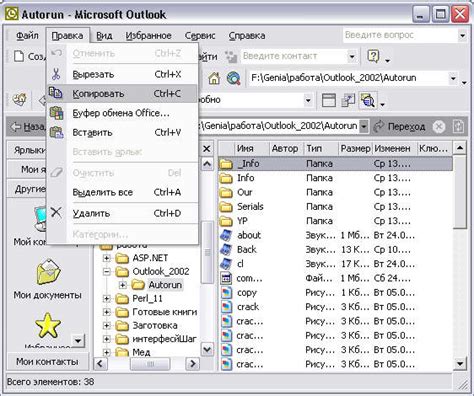Click the yellow star Избранное shortcut
The width and height of the screenshot is (474, 396).
(x=48, y=325)
